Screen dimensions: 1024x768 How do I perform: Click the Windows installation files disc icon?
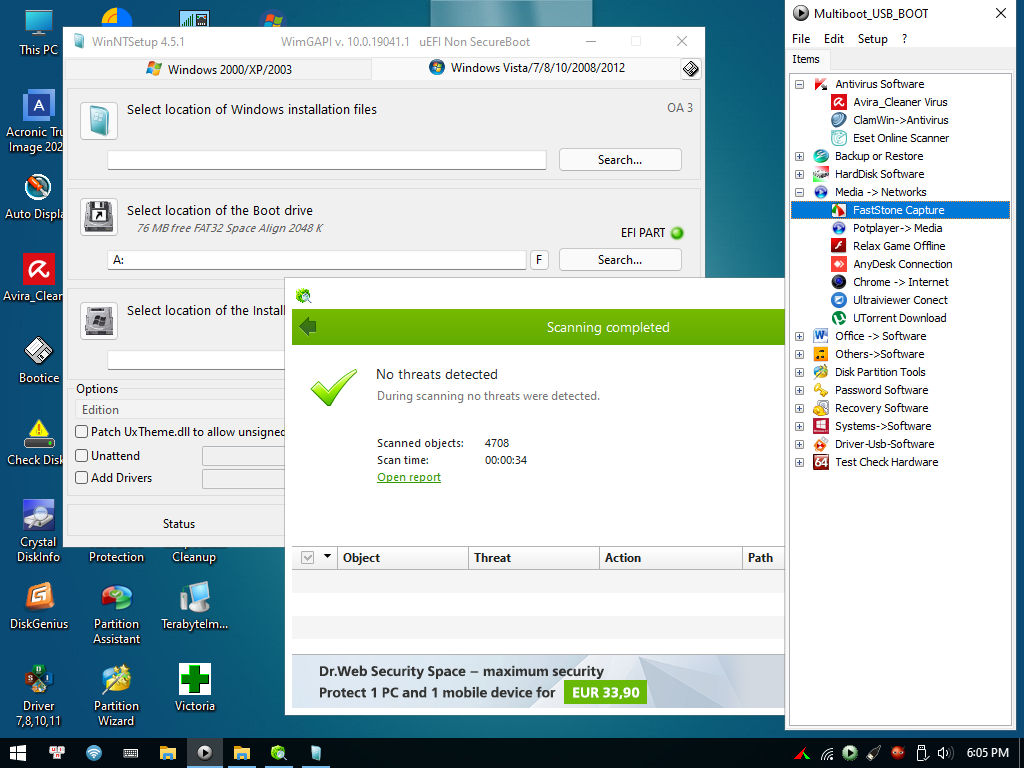(x=99, y=121)
